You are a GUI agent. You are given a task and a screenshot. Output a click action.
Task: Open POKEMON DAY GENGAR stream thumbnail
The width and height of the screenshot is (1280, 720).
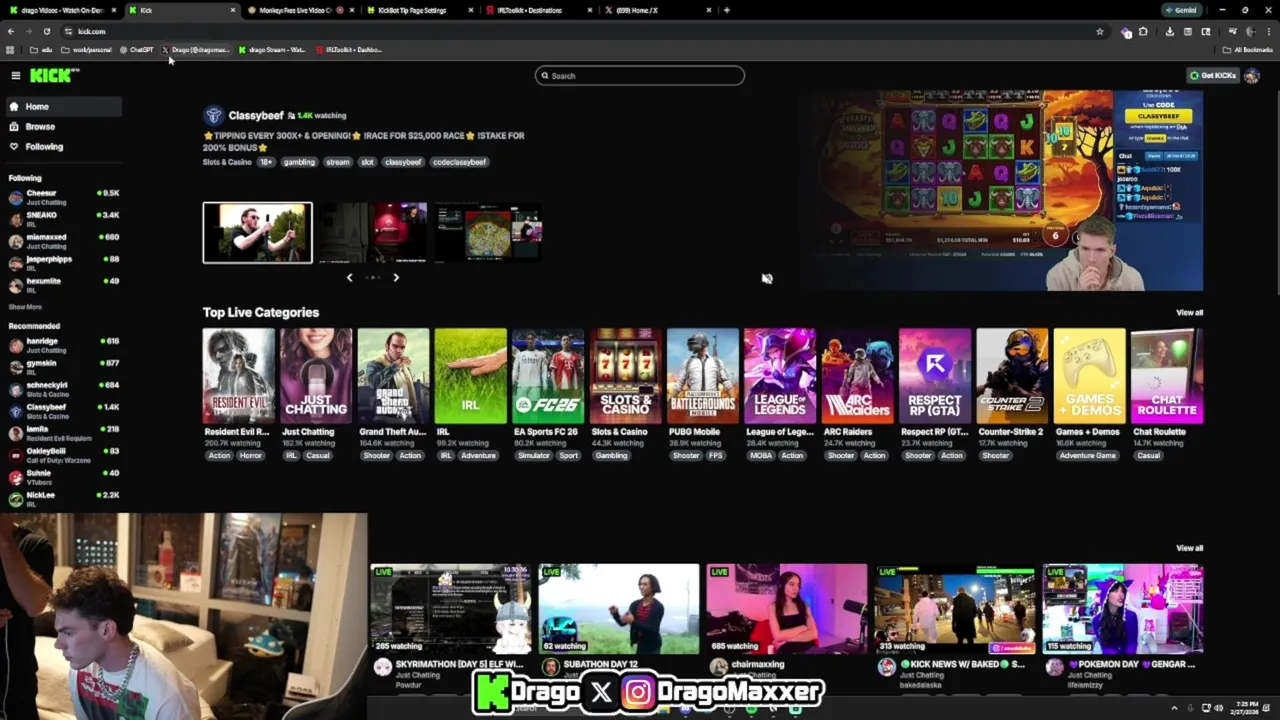(1123, 609)
